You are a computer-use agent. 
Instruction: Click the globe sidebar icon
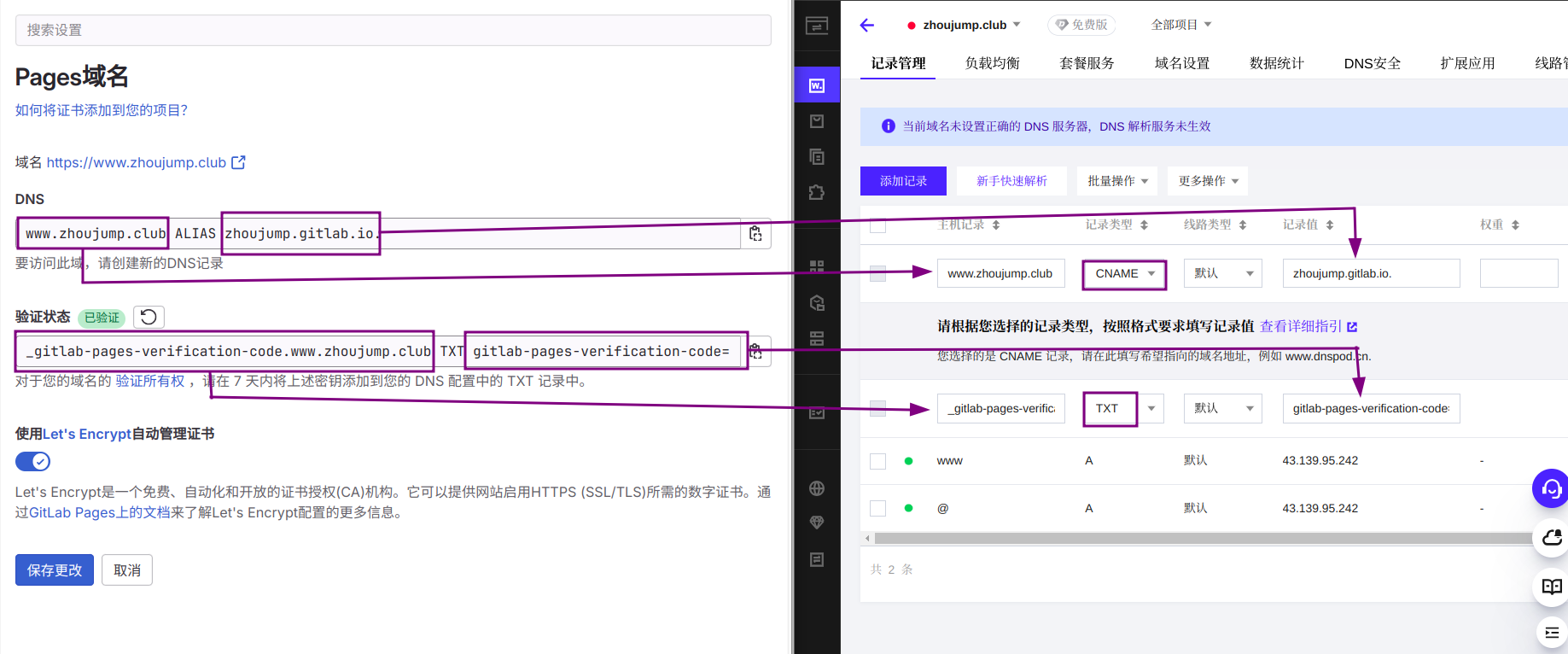tap(817, 488)
